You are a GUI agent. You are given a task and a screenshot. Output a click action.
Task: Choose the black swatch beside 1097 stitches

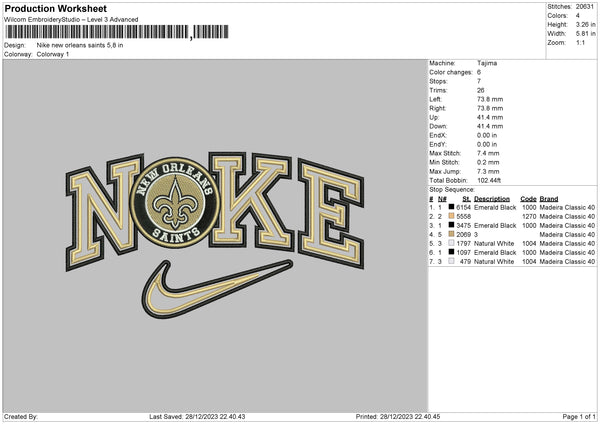tap(451, 252)
